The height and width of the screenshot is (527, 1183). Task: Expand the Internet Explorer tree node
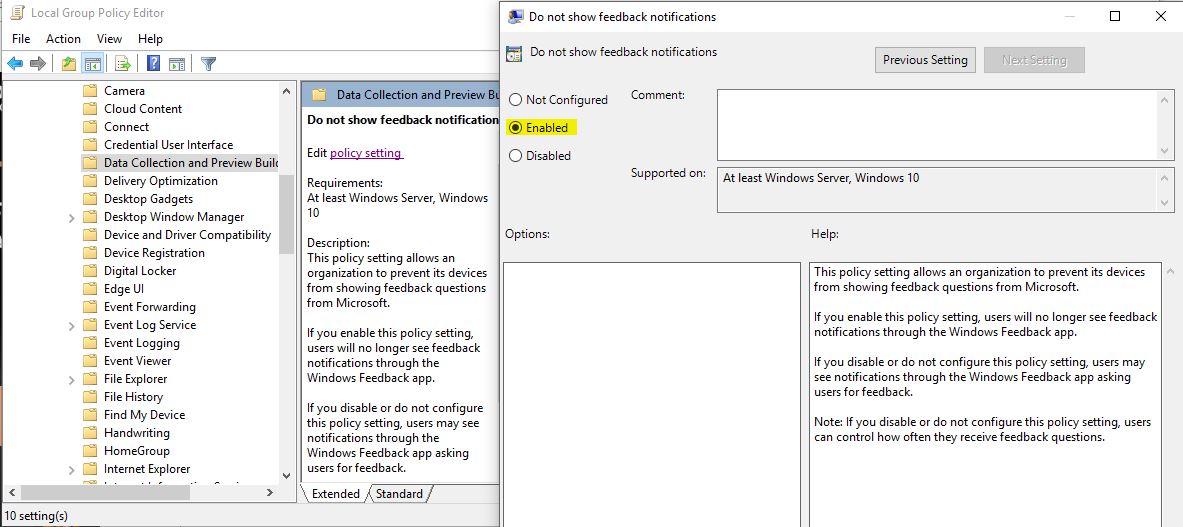[72, 469]
